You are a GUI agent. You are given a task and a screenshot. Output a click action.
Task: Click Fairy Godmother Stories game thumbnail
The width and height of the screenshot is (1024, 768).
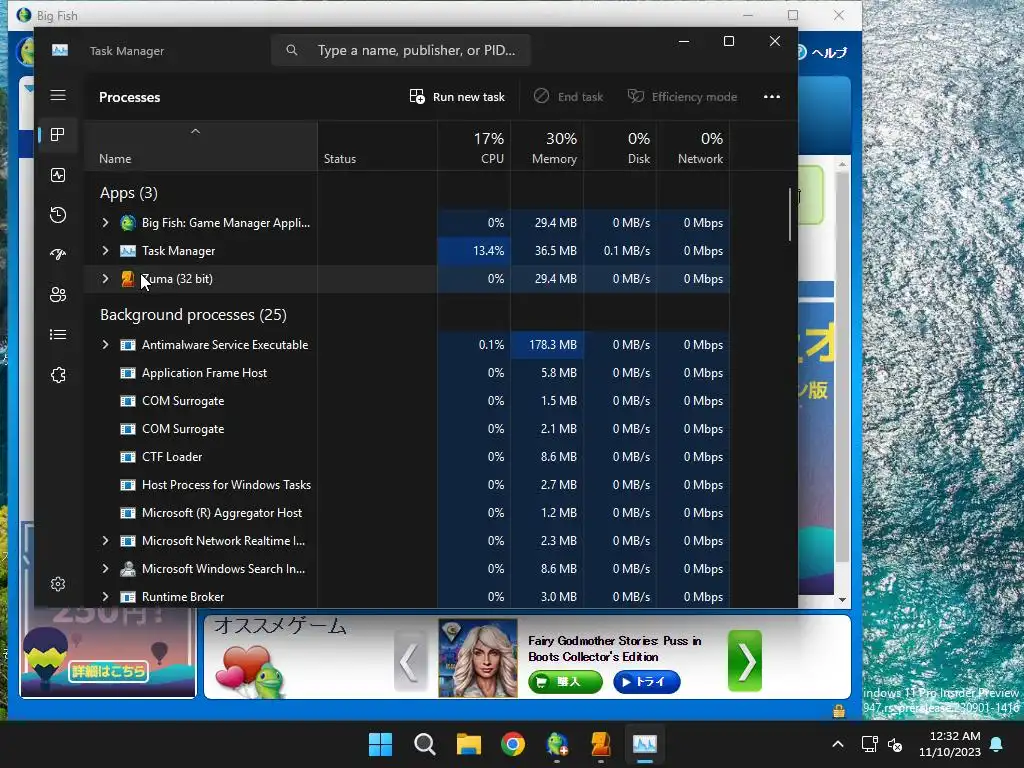pos(477,658)
